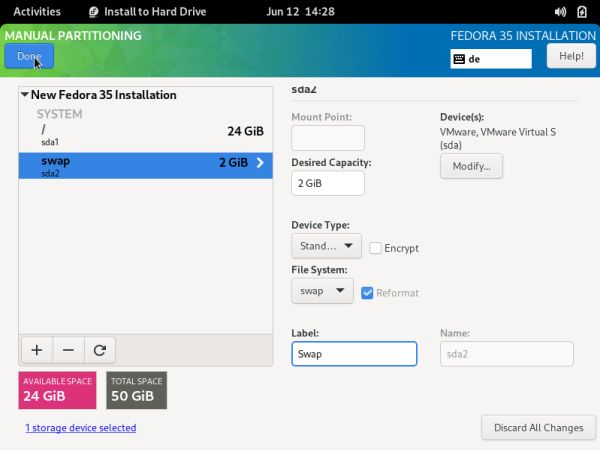This screenshot has height=450, width=600.
Task: Click the VMware Virtual S (sda) device text
Action: point(497,139)
